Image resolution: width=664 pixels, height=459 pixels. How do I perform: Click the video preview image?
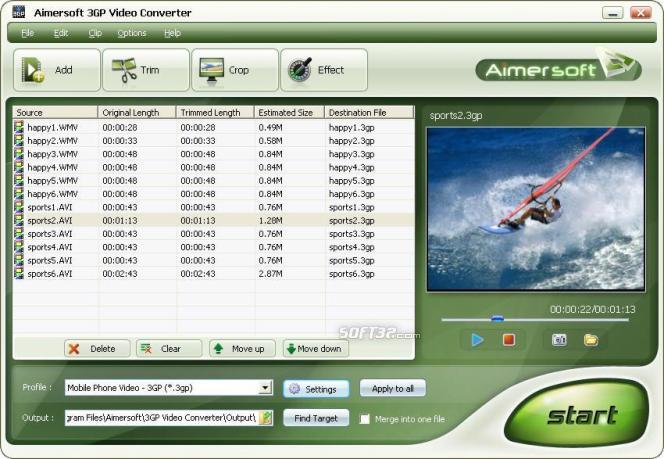pos(536,209)
